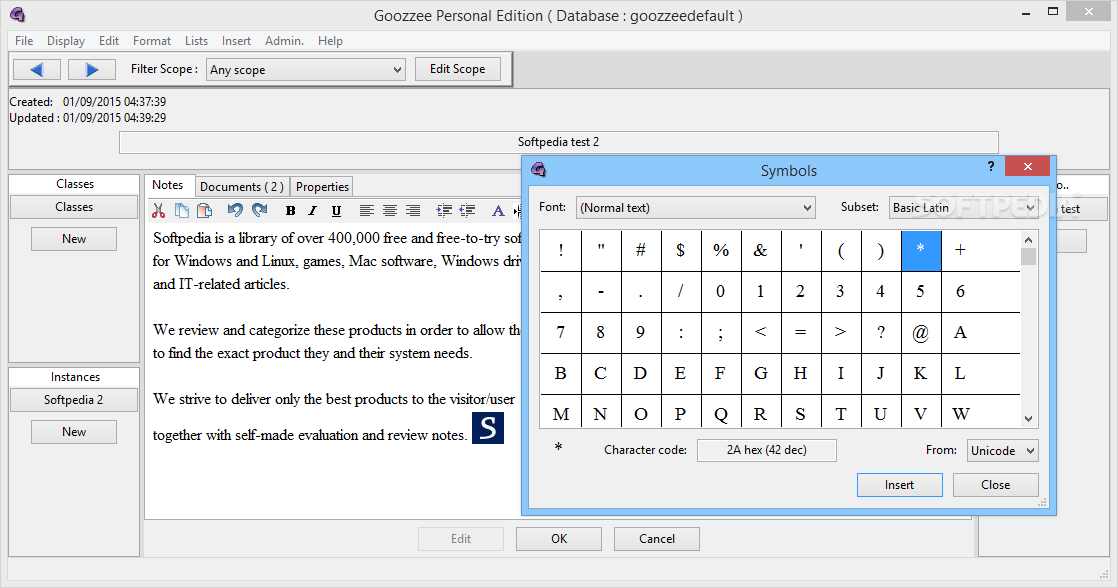Click the Copy icon in notes toolbar

point(182,210)
